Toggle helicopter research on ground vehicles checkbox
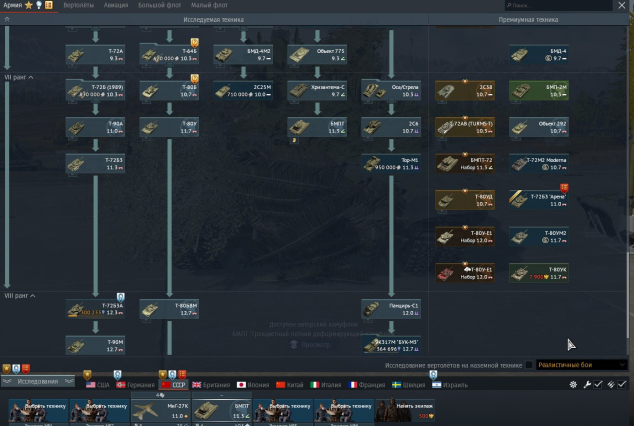The width and height of the screenshot is (634, 426). (x=529, y=366)
